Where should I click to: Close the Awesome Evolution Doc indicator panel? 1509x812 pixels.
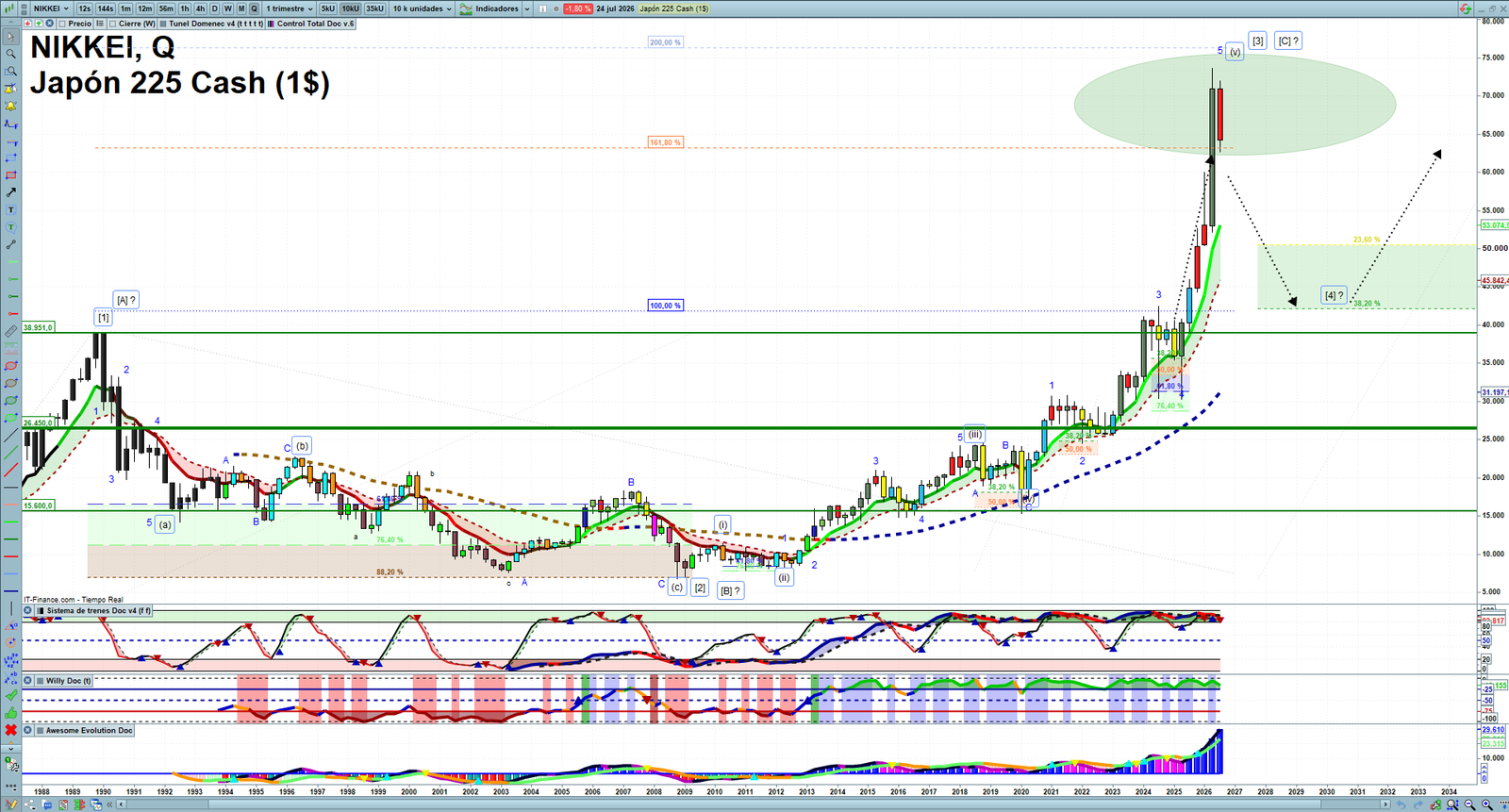pos(28,730)
